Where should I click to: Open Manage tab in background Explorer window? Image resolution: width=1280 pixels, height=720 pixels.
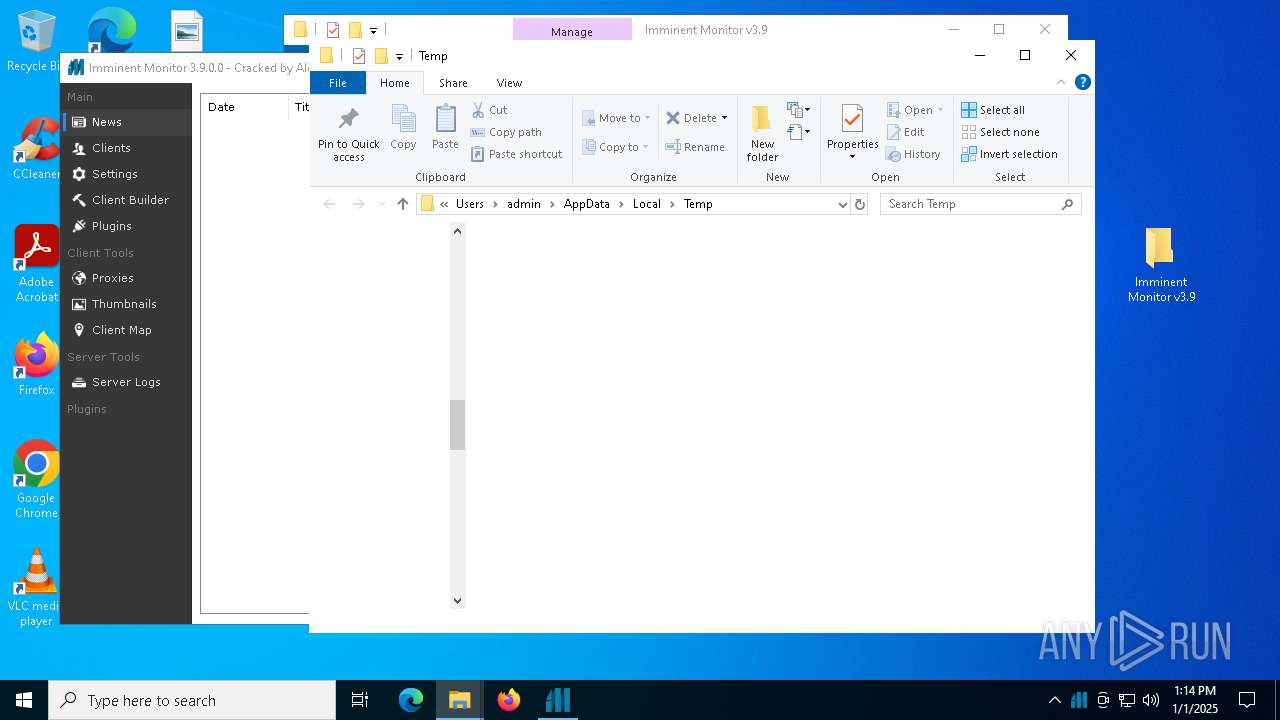click(572, 31)
